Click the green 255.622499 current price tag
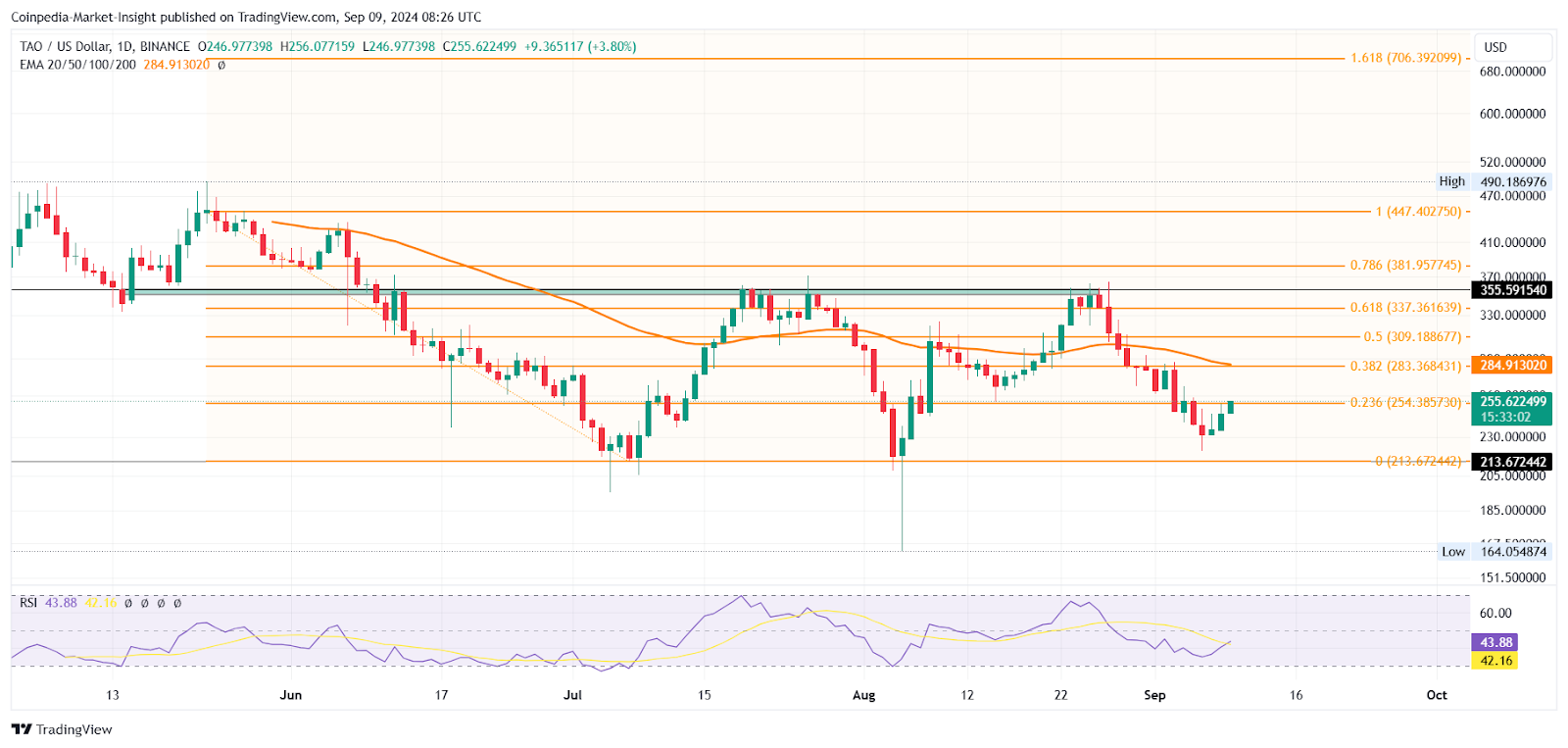Viewport: 1568px width, 748px height. pos(1512,402)
